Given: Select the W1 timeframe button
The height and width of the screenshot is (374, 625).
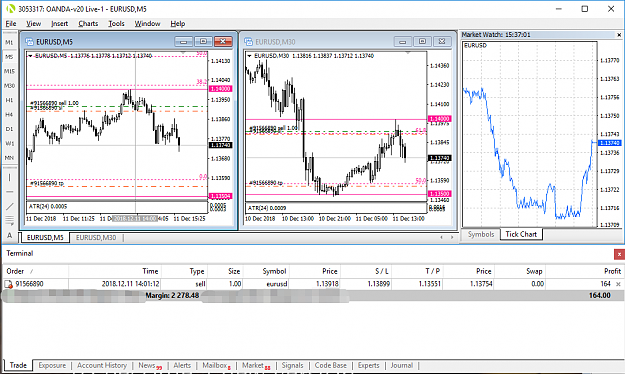Looking at the screenshot, I should tap(9, 143).
